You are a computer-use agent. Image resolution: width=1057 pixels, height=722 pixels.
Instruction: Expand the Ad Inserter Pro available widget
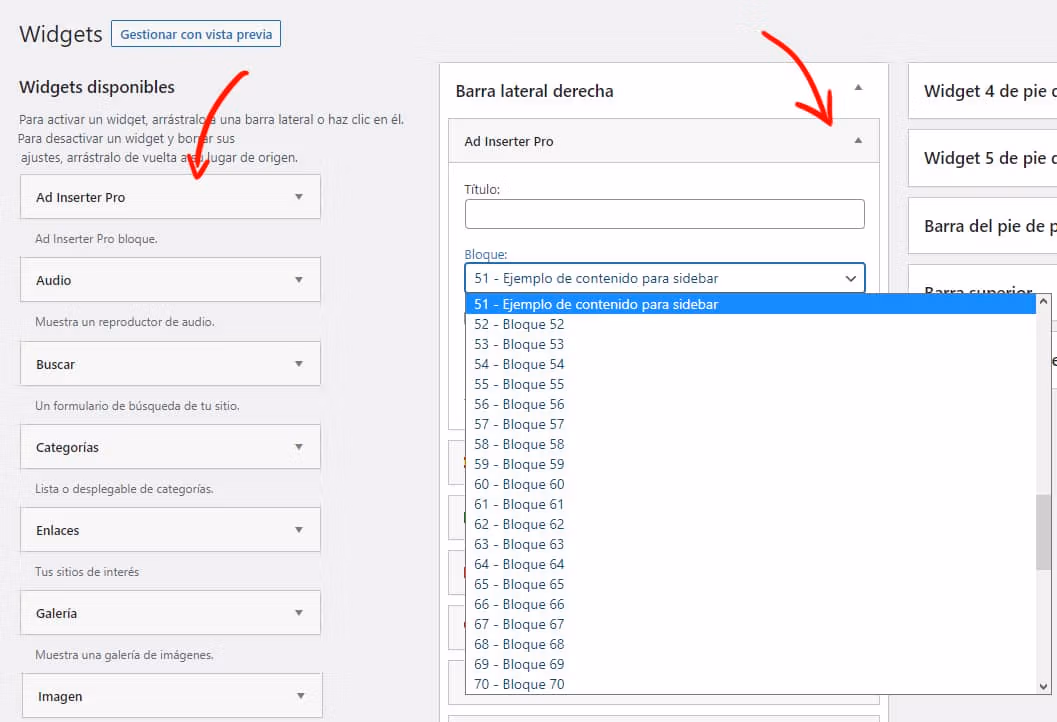[x=299, y=197]
